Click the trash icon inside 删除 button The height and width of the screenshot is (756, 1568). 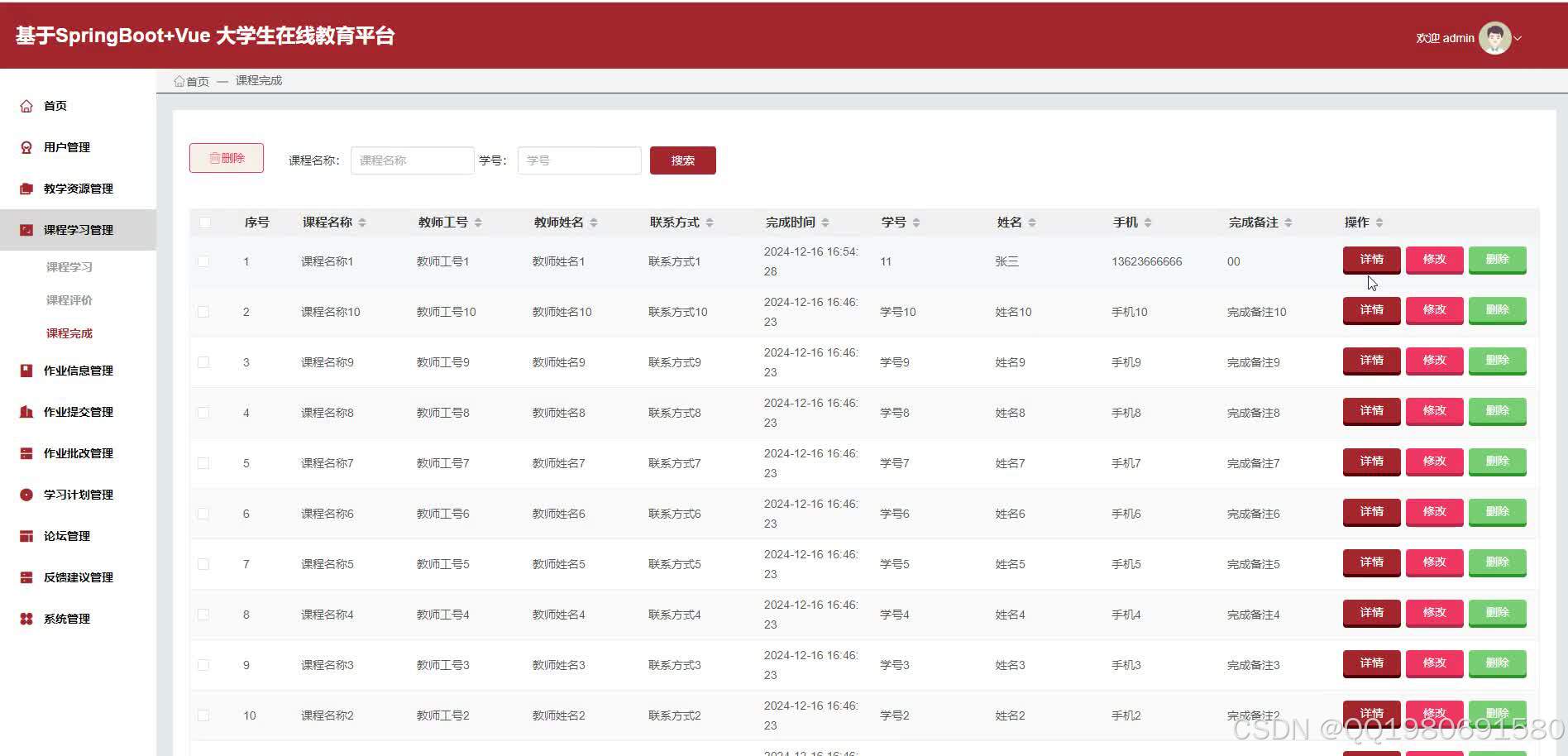pos(214,157)
